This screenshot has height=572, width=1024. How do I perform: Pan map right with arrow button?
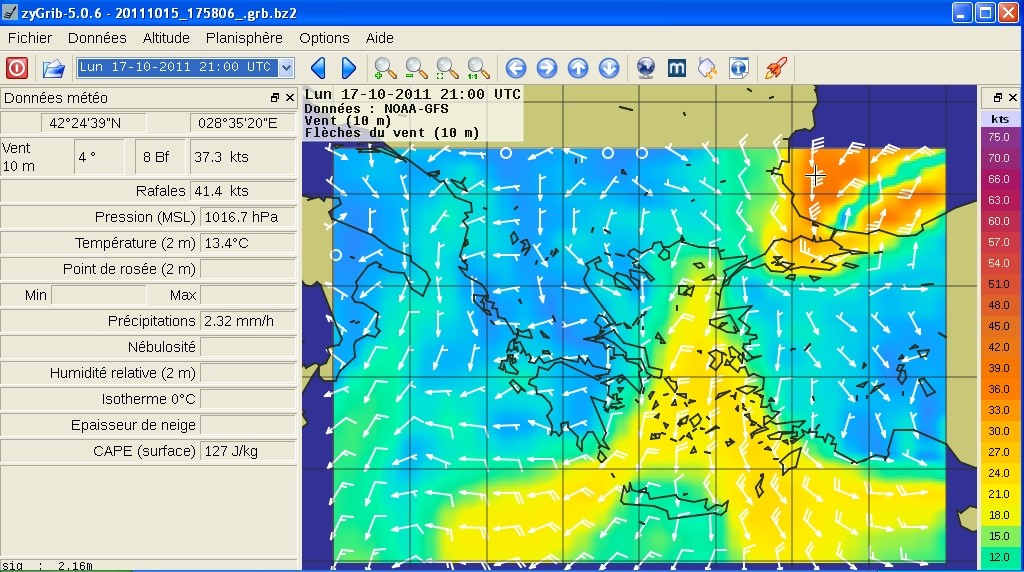point(547,68)
